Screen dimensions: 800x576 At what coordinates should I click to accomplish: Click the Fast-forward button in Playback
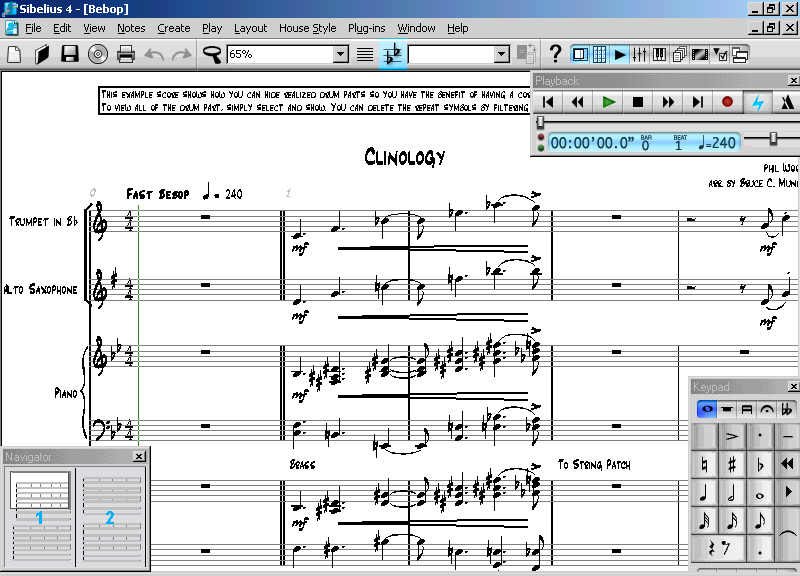coord(668,102)
